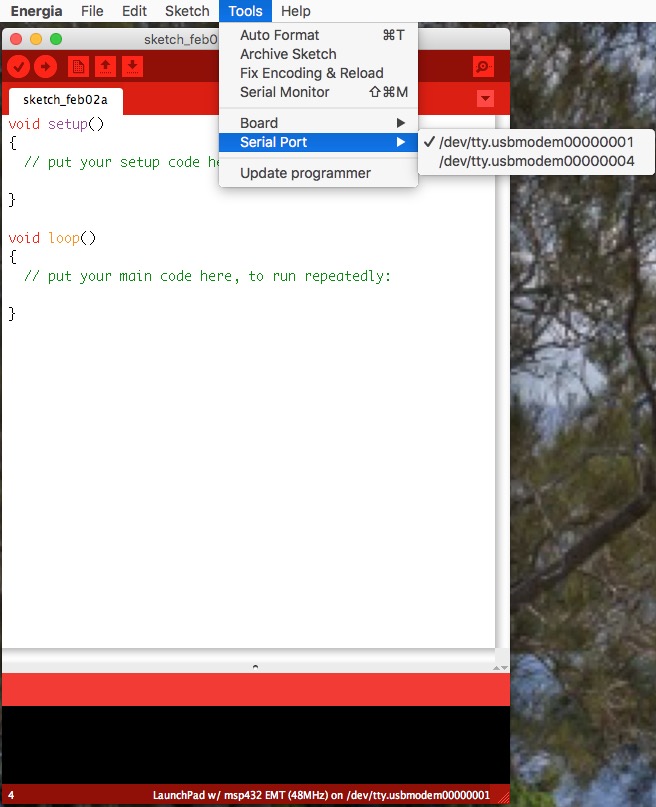Click the Verify checkmark toolbar icon

(x=19, y=67)
